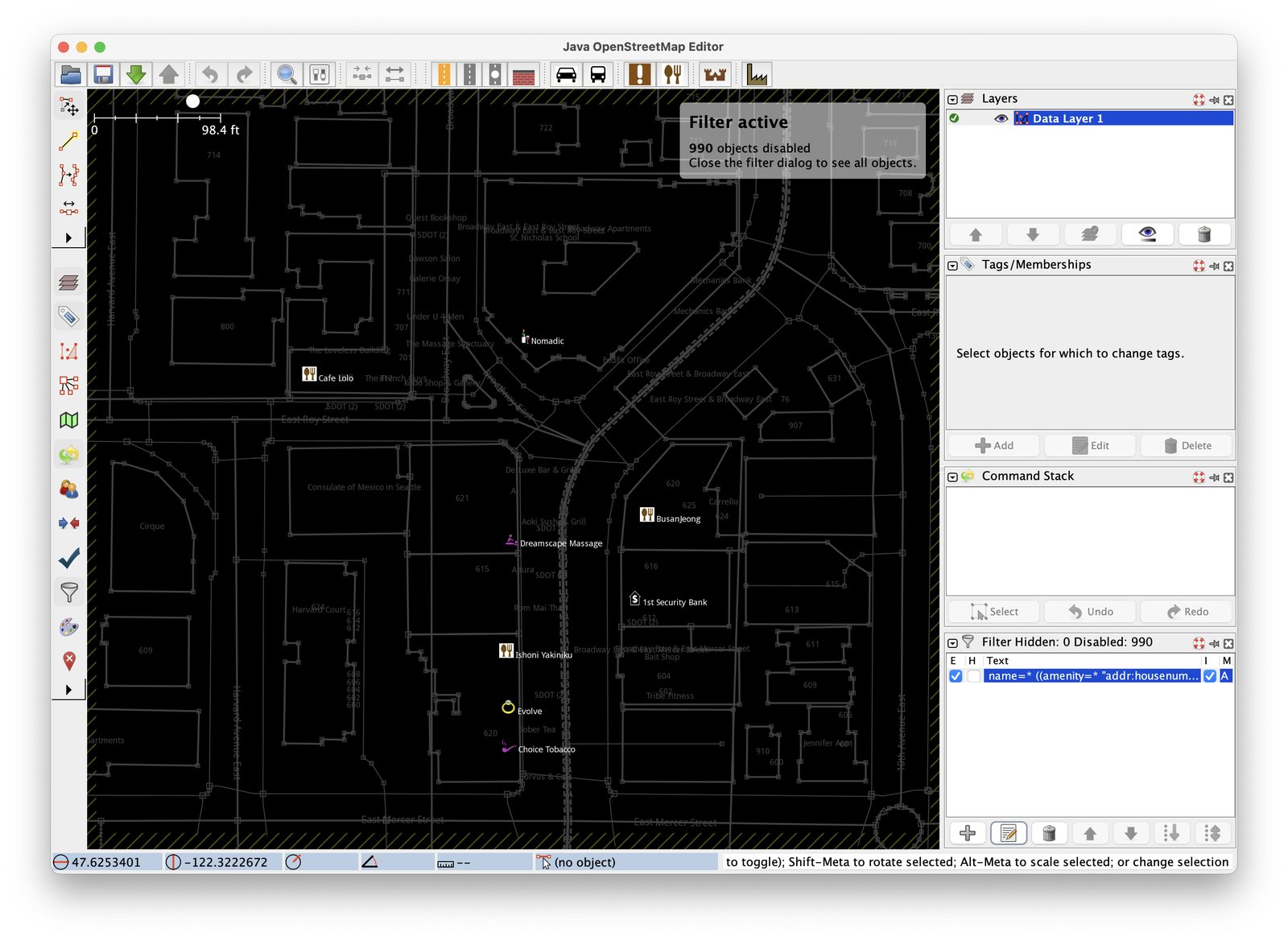Click the Delete tag button
1288x941 pixels.
tap(1187, 446)
